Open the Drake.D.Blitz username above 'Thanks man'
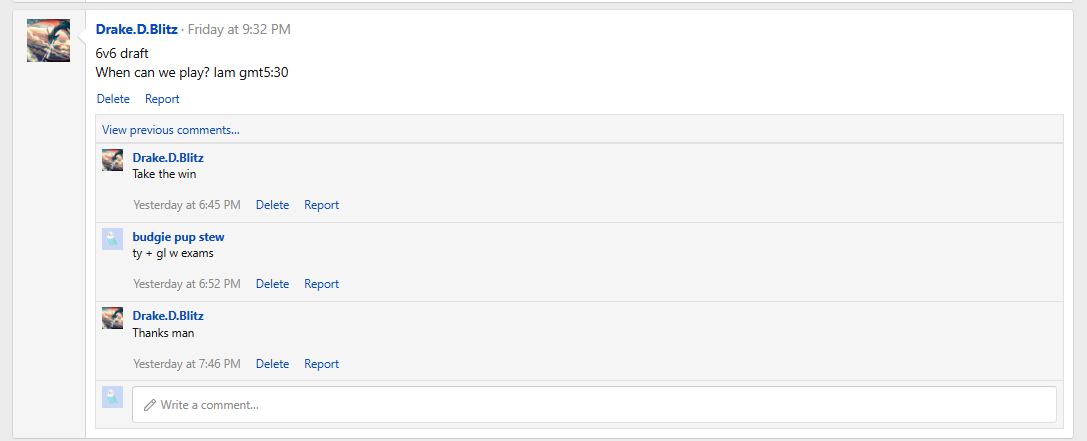Image resolution: width=1087 pixels, height=441 pixels. tap(168, 316)
